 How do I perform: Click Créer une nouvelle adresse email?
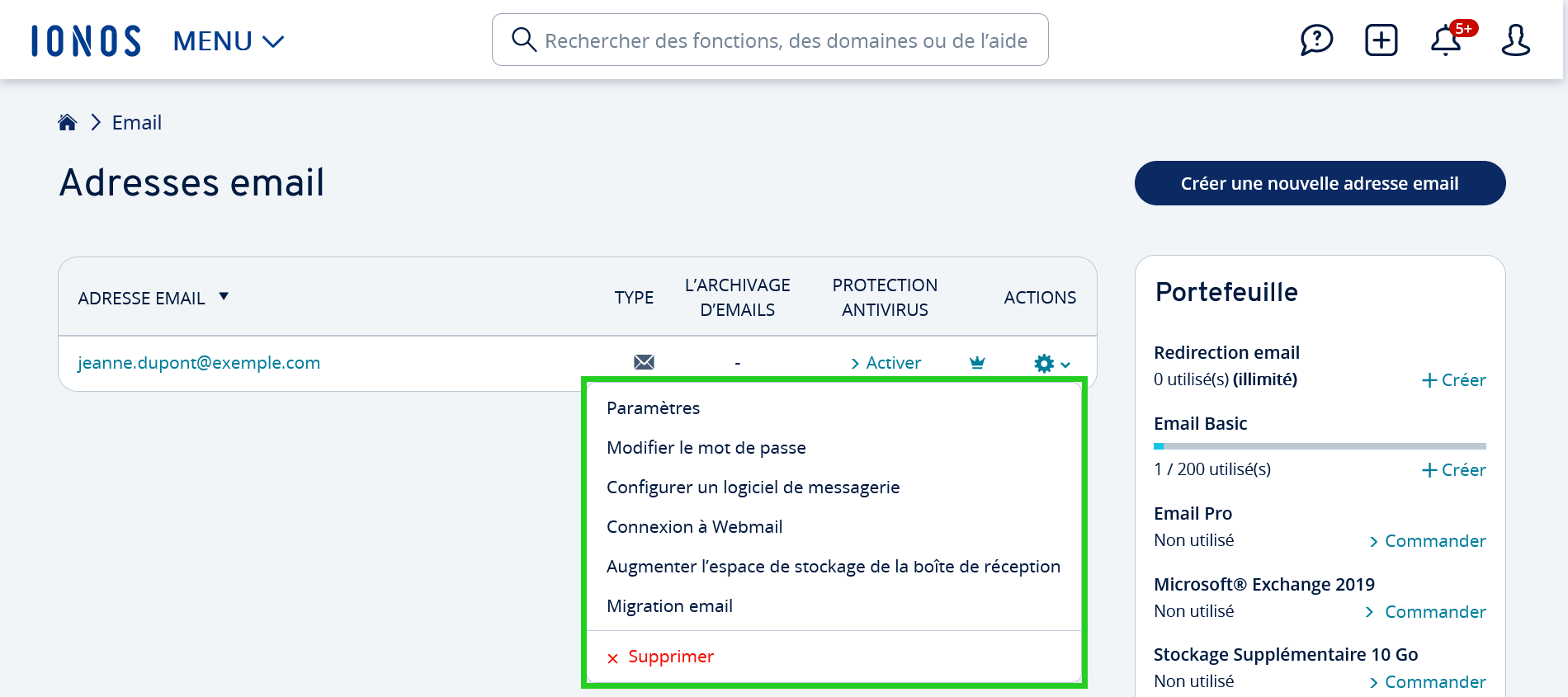tap(1320, 183)
